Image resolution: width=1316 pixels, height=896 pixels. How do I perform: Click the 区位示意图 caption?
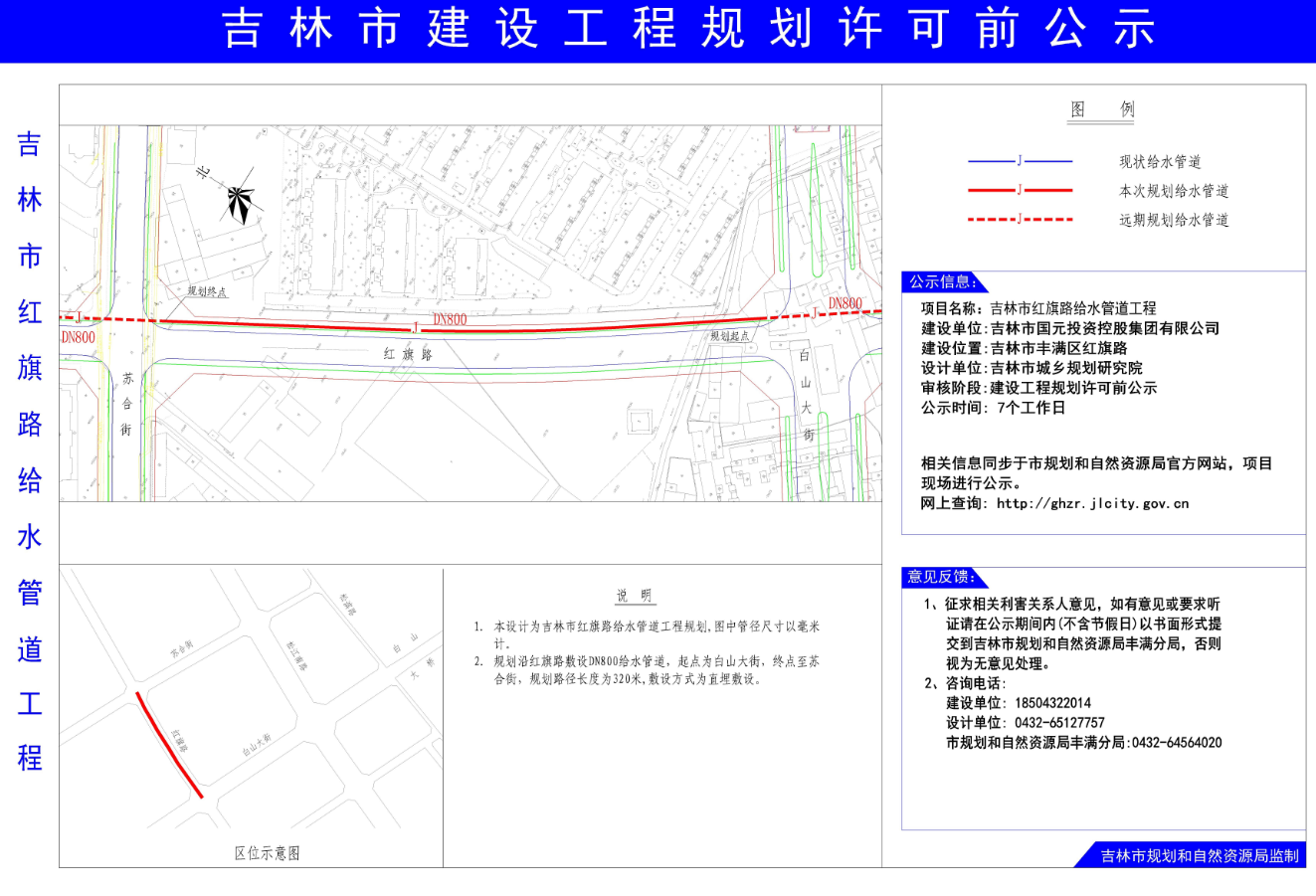point(267,853)
